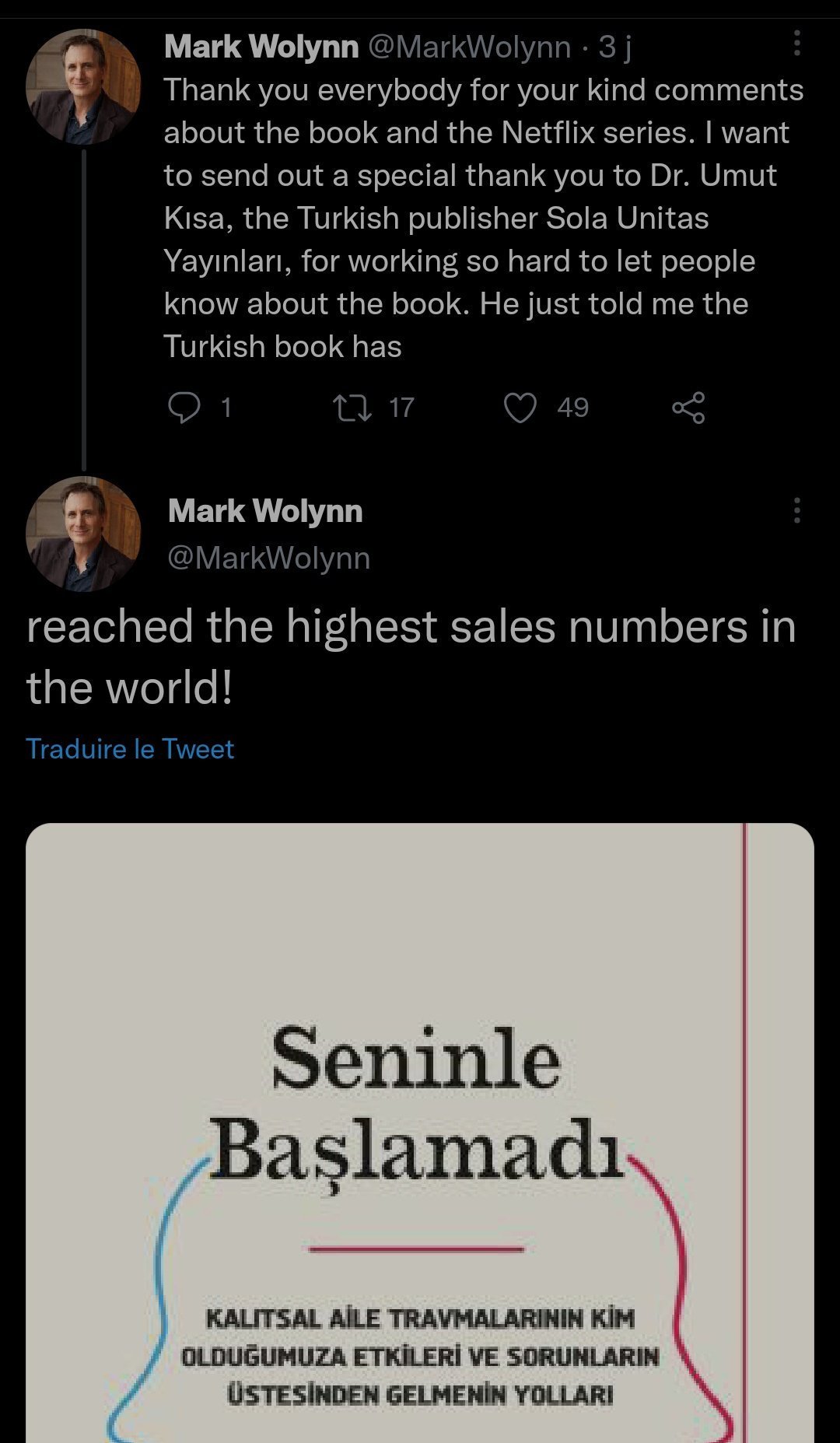840x1443 pixels.
Task: Retweet the first Mark Wolynn tweet
Action: 352,407
